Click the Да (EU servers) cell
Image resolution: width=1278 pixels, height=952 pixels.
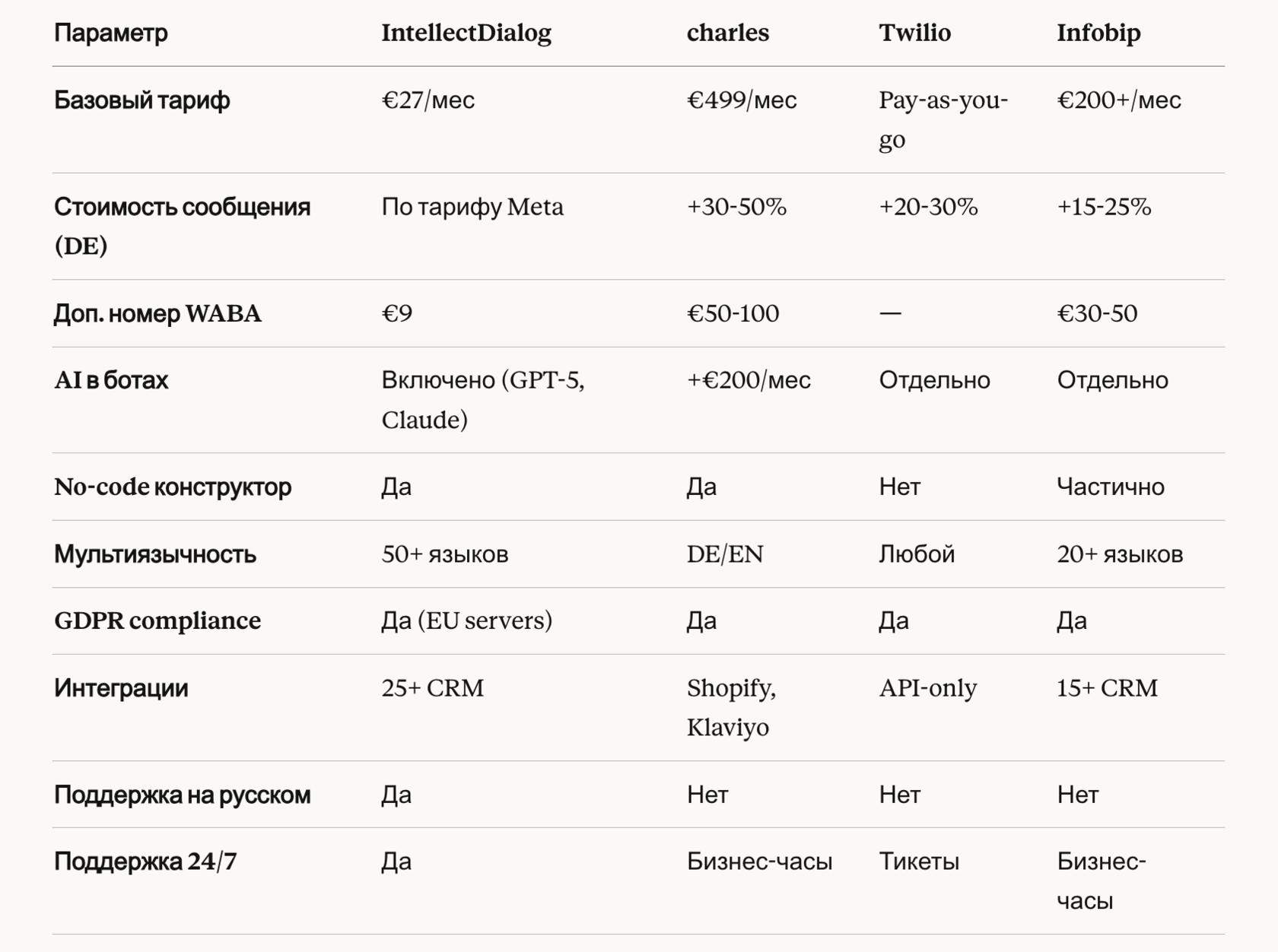(x=466, y=620)
